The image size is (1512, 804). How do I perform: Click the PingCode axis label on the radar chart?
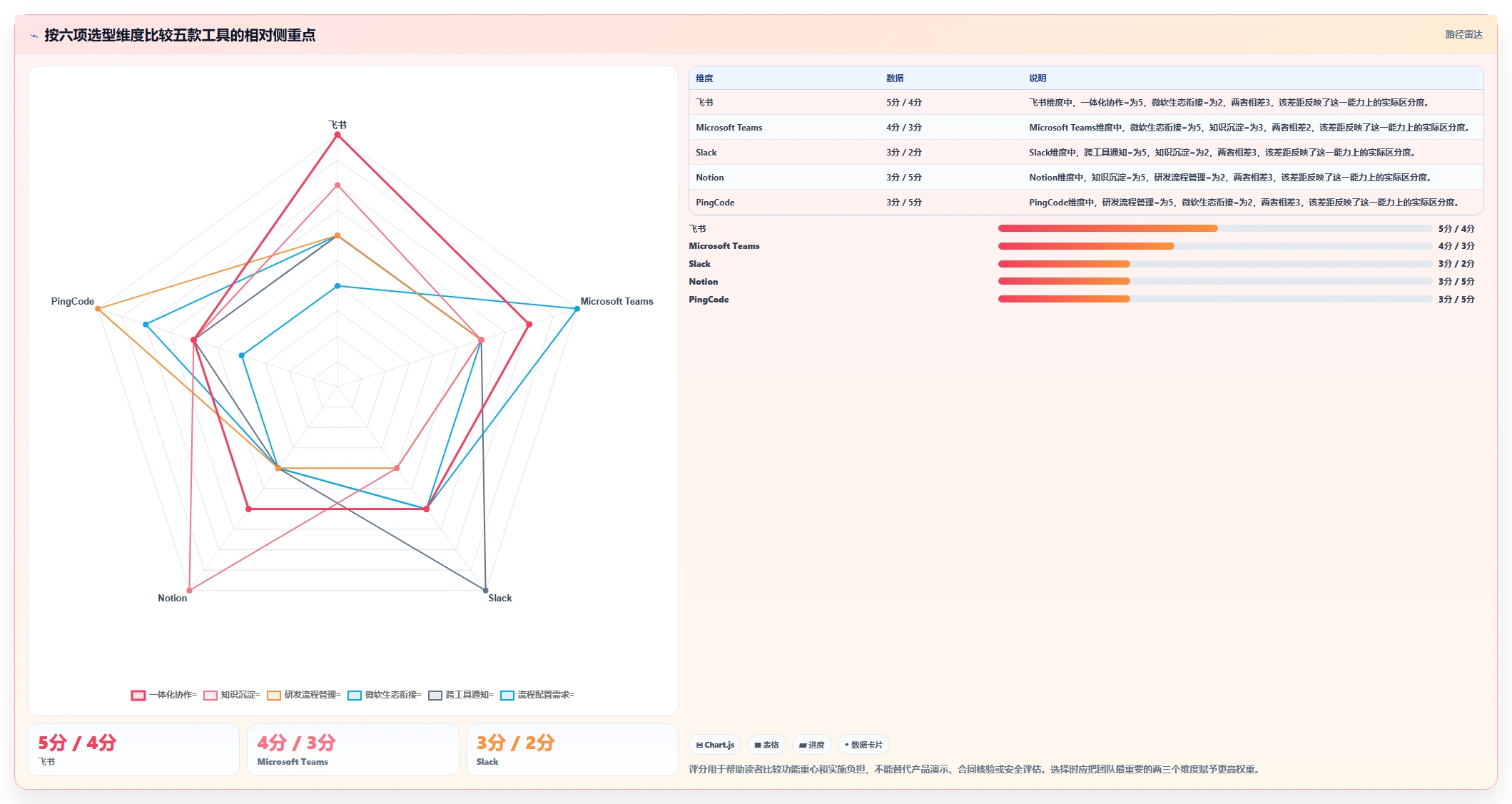[73, 302]
